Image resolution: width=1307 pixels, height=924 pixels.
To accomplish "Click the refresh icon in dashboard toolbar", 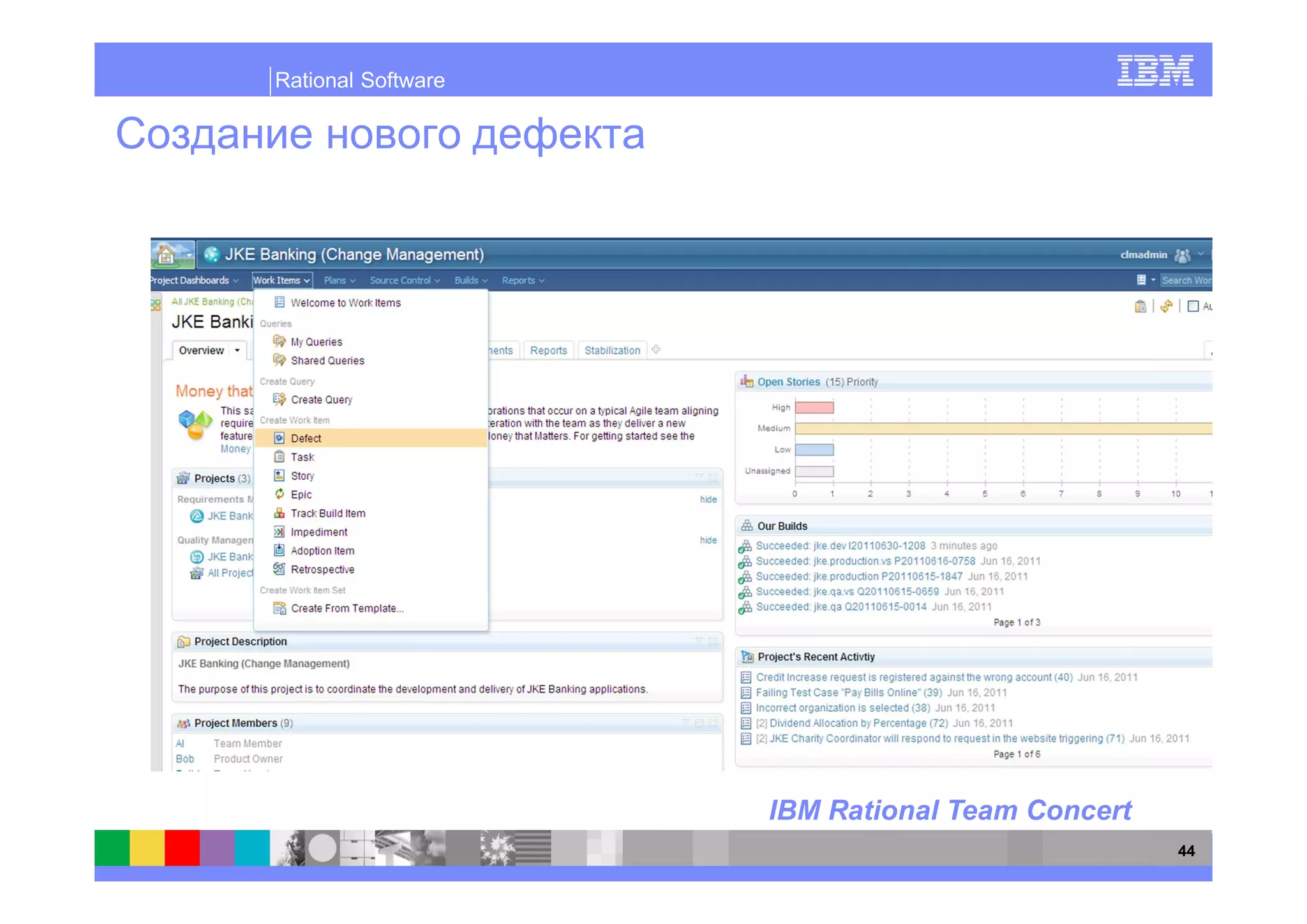I will pyautogui.click(x=1167, y=307).
